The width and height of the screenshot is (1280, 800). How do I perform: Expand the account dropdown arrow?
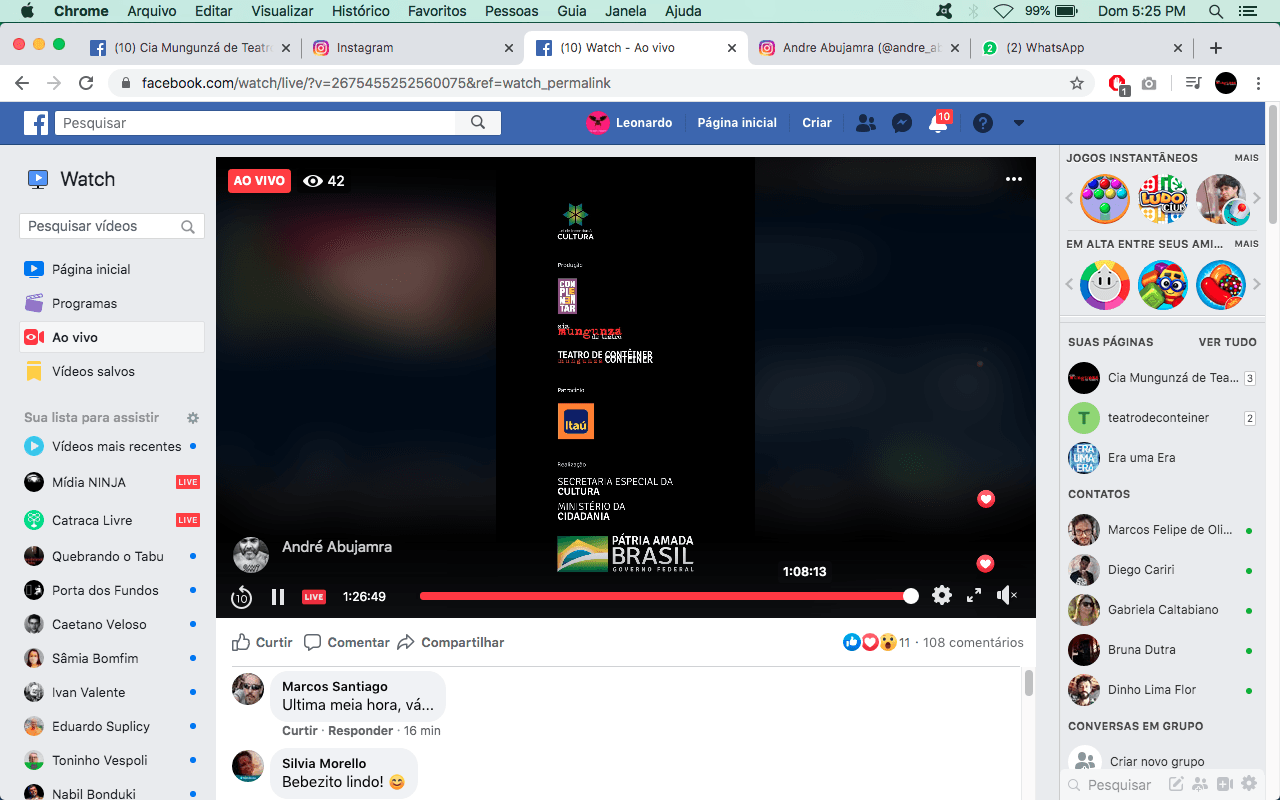[1019, 123]
